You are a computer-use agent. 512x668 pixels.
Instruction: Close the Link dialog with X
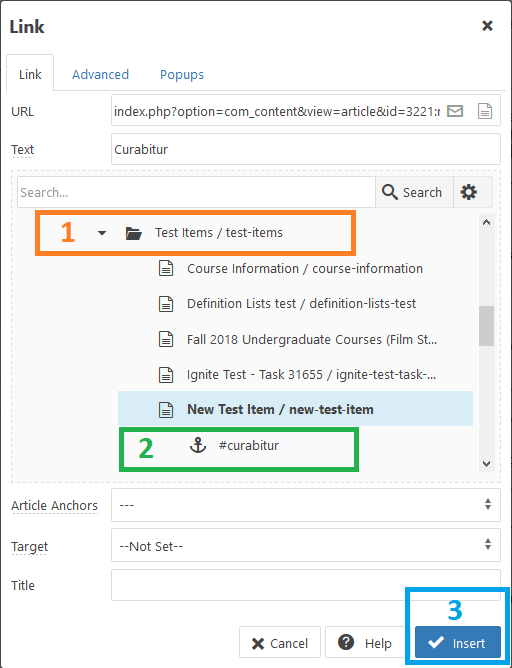coord(487,26)
